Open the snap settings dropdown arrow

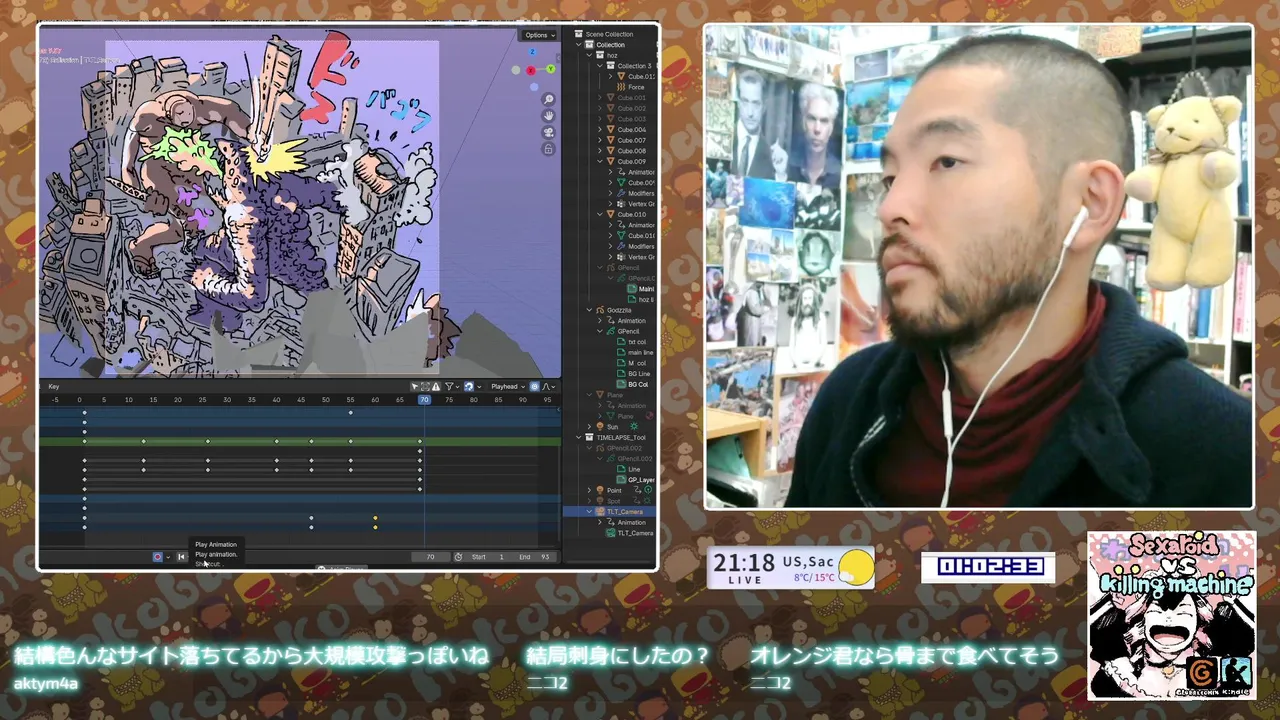point(480,387)
